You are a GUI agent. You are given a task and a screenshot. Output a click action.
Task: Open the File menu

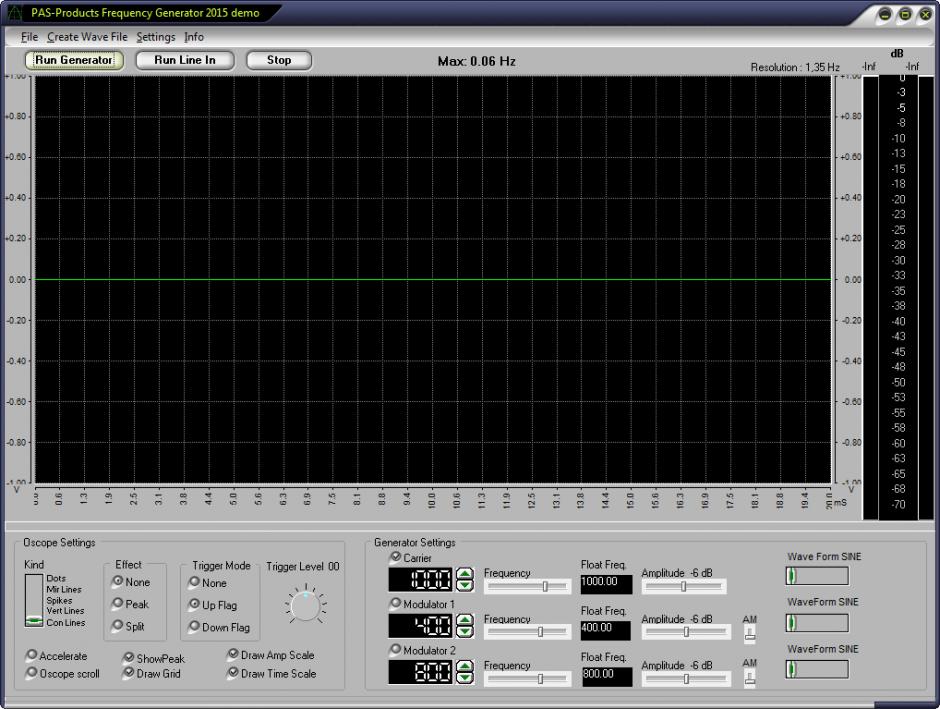coord(29,37)
